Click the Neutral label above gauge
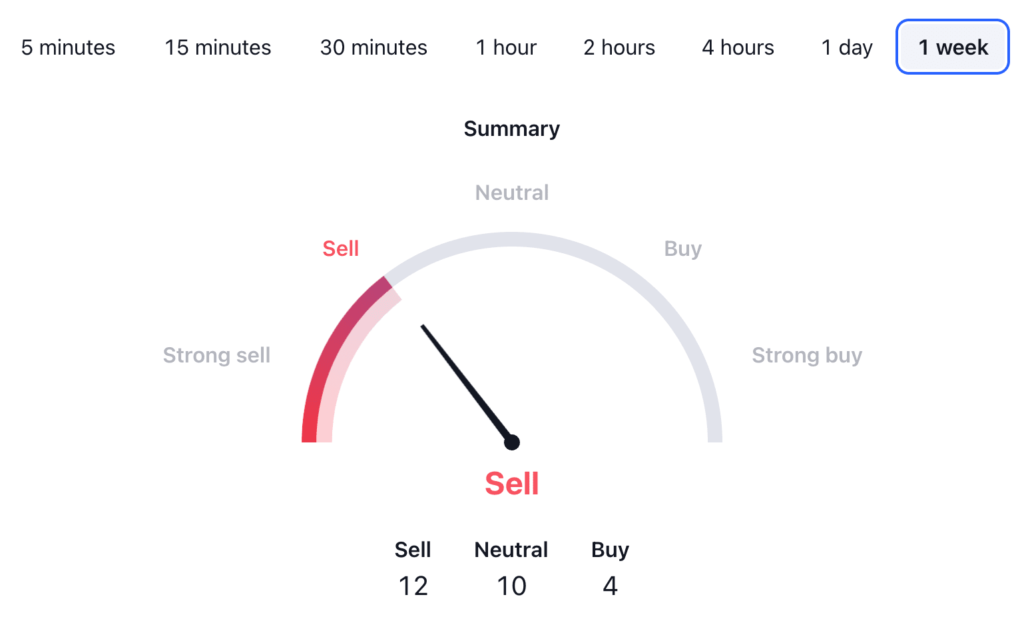1024x617 pixels. [511, 192]
